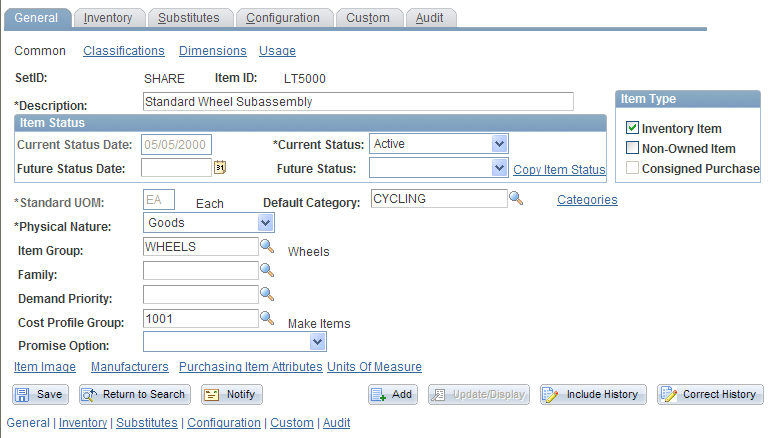Click the Correct History button

[x=710, y=394]
